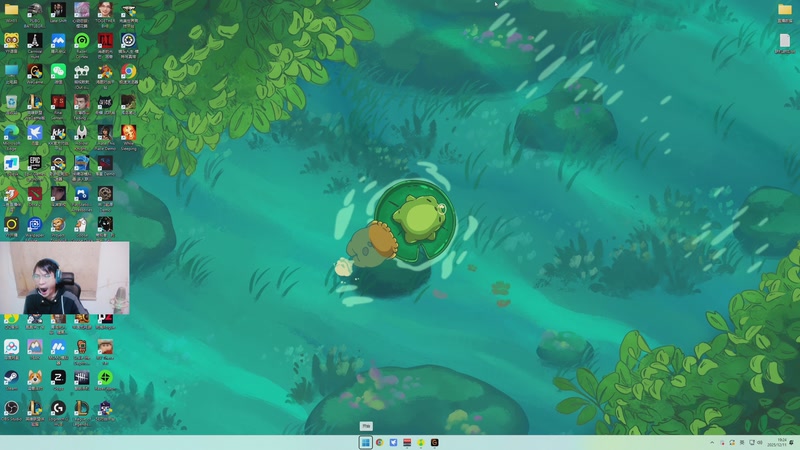Viewport: 800px width, 450px height.
Task: Launch the Wallpaper Engine shortcut
Action: [x=35, y=224]
